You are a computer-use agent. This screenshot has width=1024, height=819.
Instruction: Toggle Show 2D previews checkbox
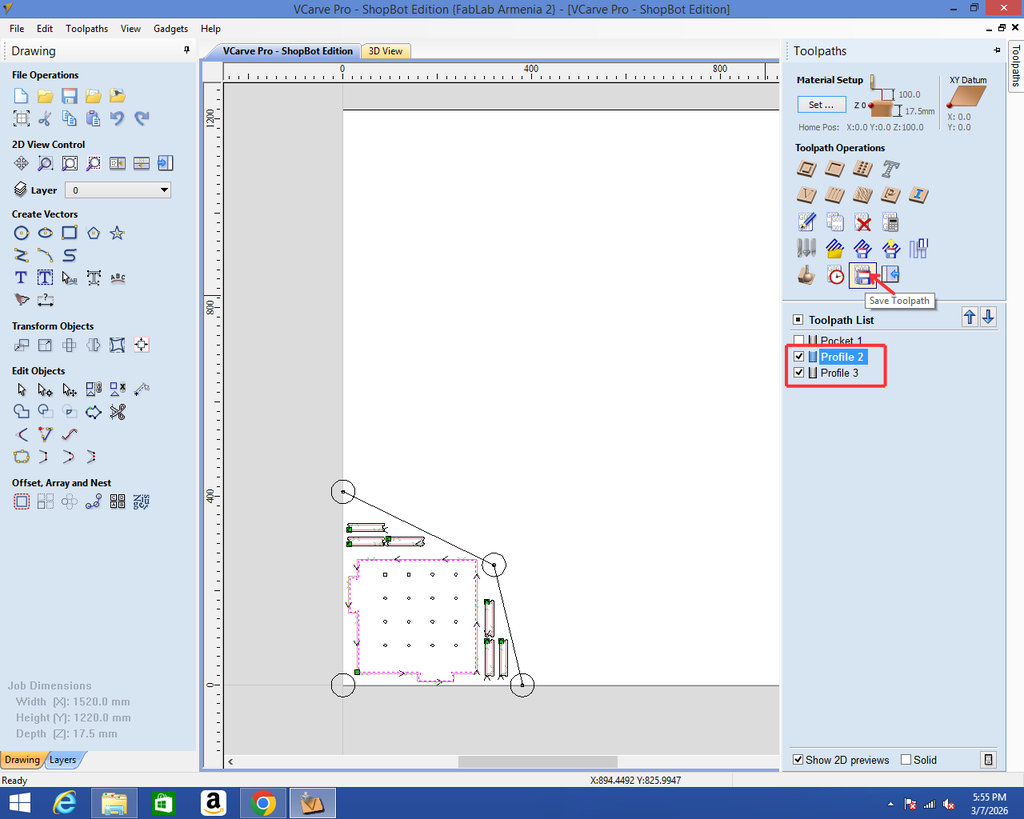797,760
